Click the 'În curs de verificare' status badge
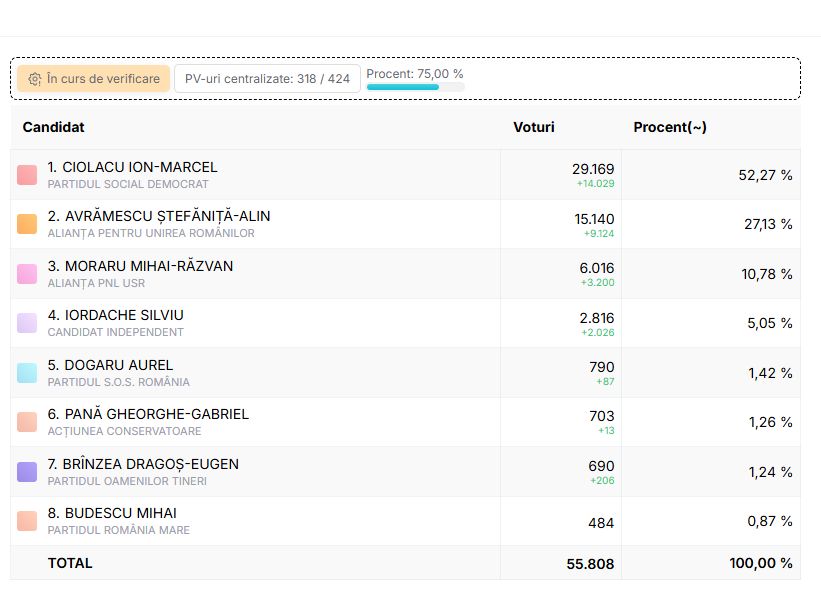821x605 pixels. point(93,79)
